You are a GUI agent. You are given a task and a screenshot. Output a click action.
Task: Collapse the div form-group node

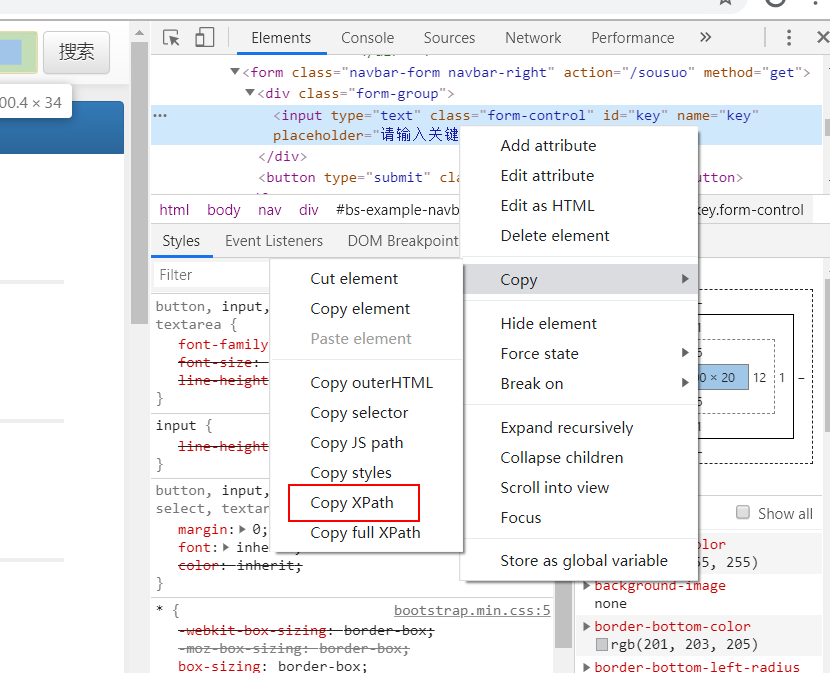pos(250,93)
